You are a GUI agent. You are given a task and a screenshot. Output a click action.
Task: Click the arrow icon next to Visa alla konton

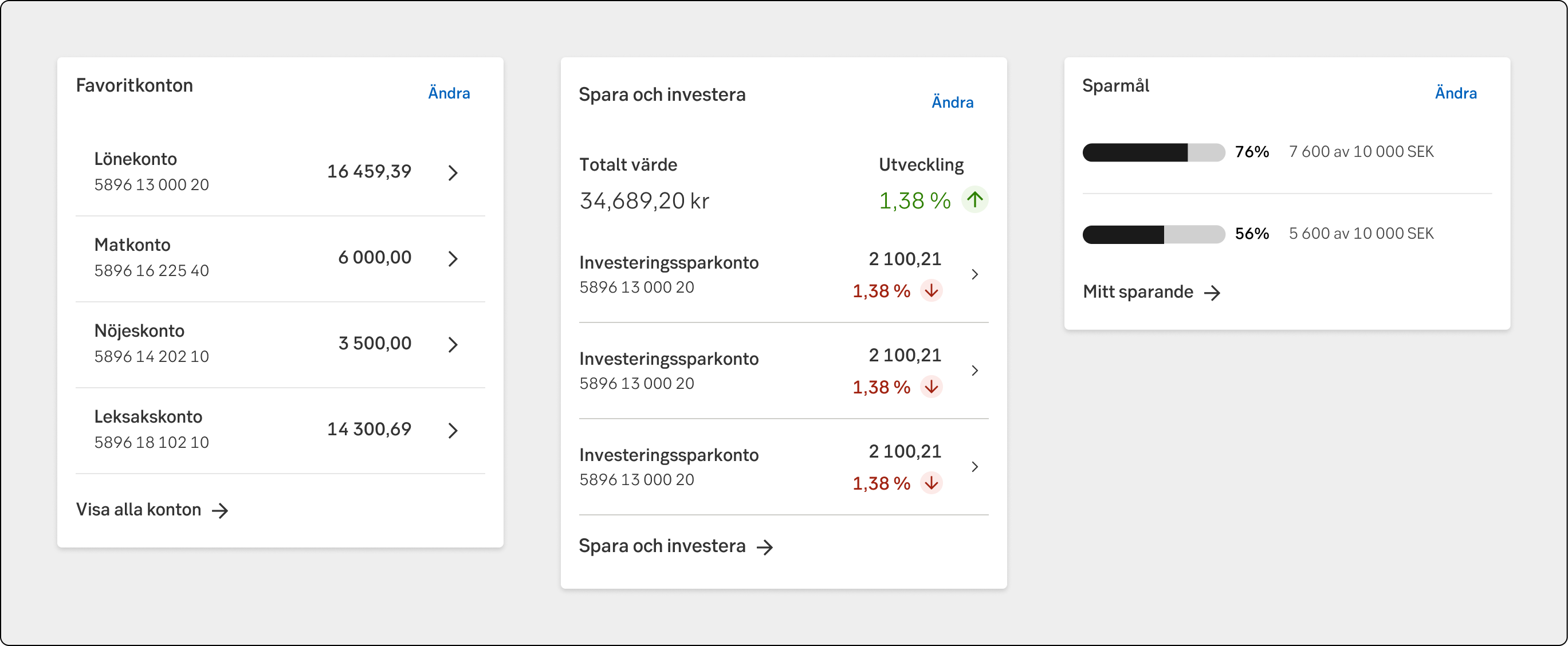point(221,510)
